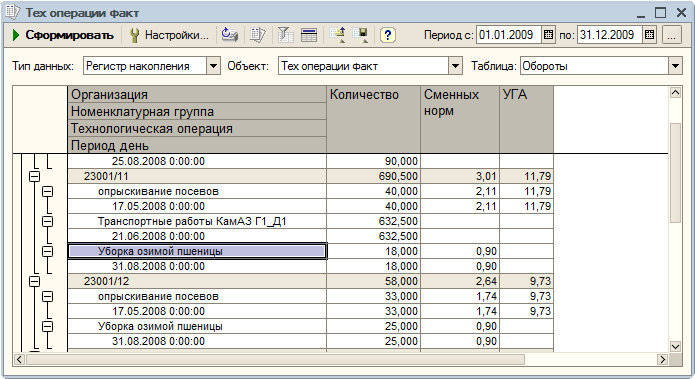This screenshot has width=695, height=379.
Task: Click the Организация header cell
Action: coord(197,94)
